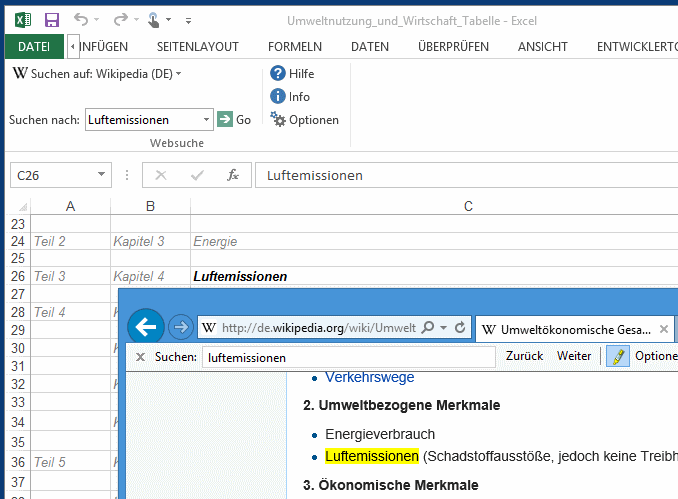
Task: Confirm formula entry checkmark icon
Action: point(197,175)
